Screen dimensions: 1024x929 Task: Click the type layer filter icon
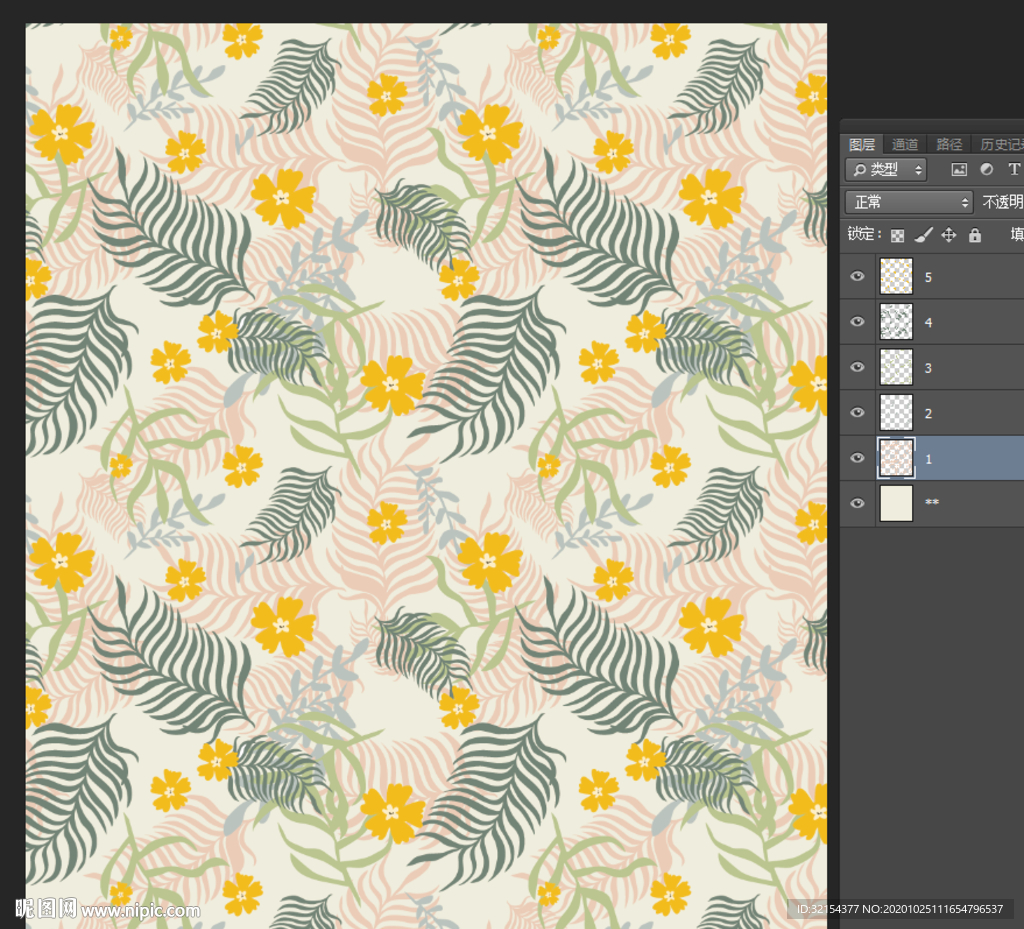pyautogui.click(x=1013, y=170)
